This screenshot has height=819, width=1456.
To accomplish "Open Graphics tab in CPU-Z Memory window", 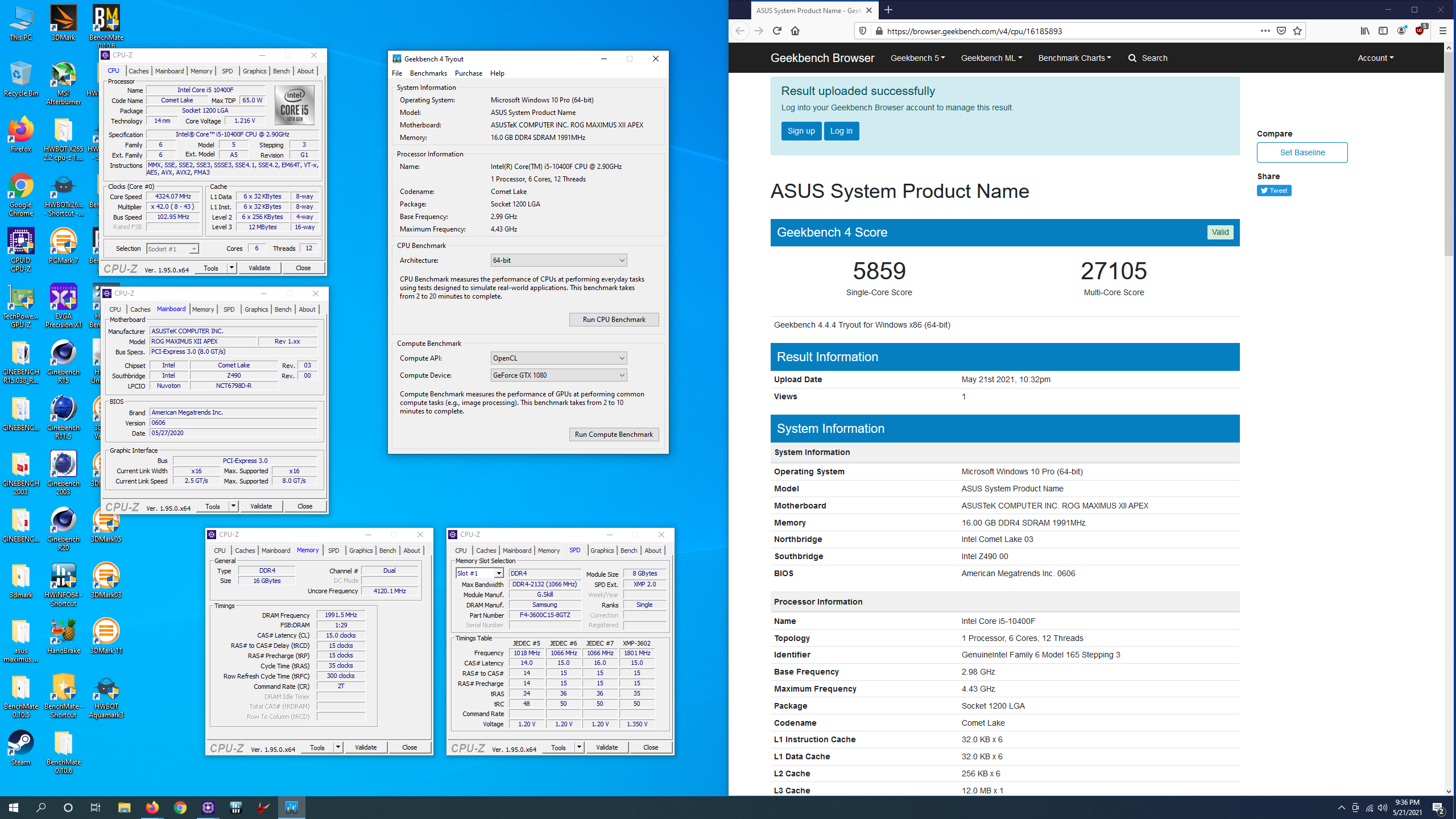I will point(361,551).
